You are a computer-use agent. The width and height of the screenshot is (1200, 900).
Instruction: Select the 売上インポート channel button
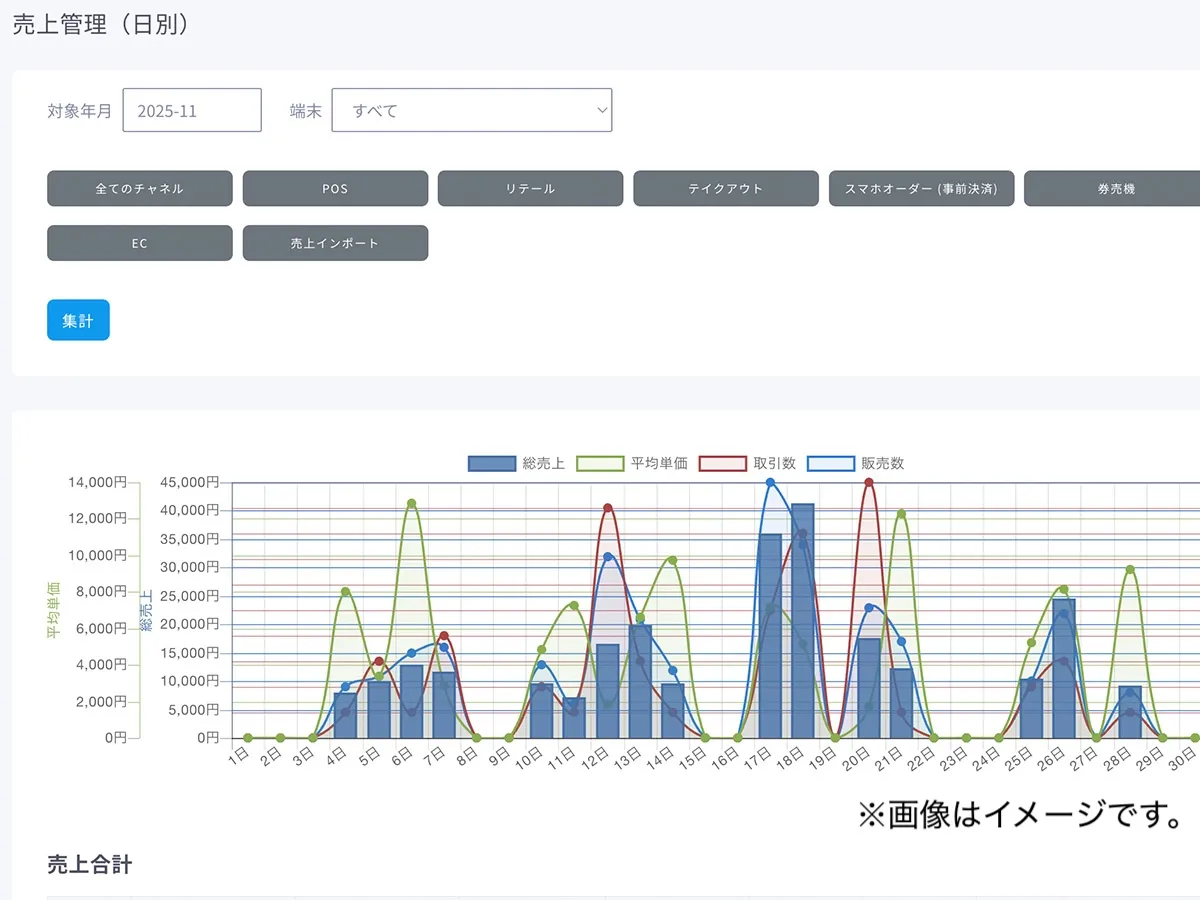point(335,243)
